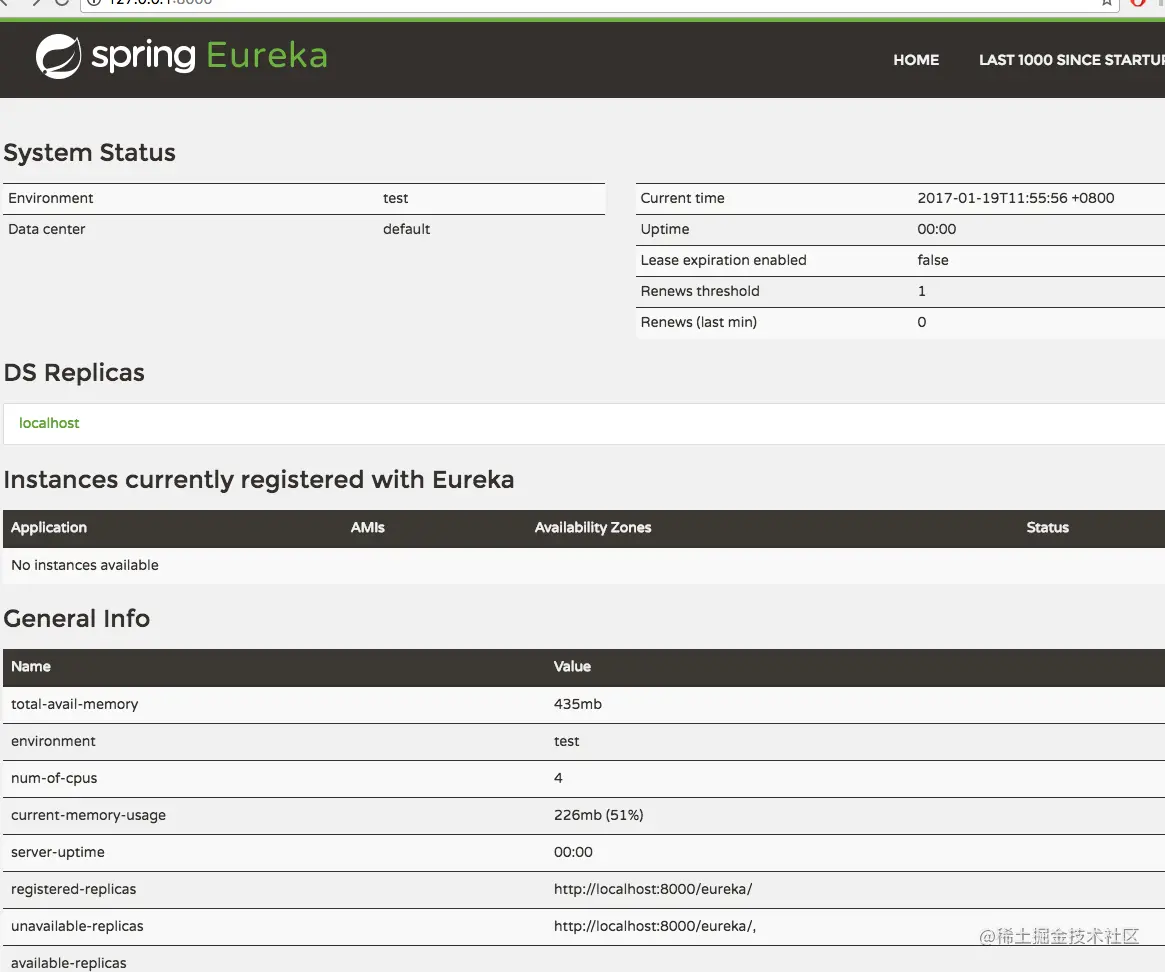Select the Lease expiration enabled label

[x=723, y=261]
